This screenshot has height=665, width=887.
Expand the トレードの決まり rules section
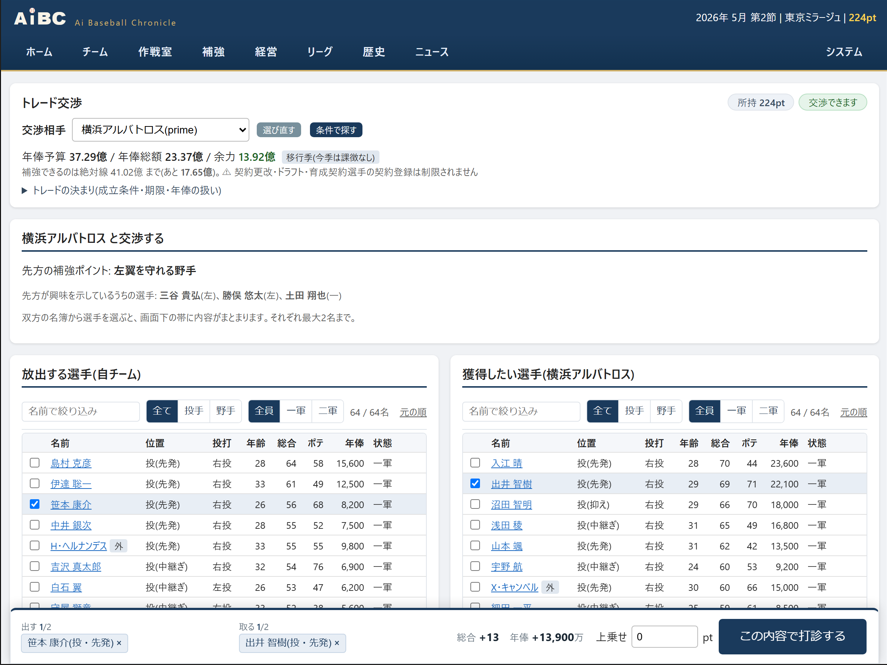click(122, 191)
